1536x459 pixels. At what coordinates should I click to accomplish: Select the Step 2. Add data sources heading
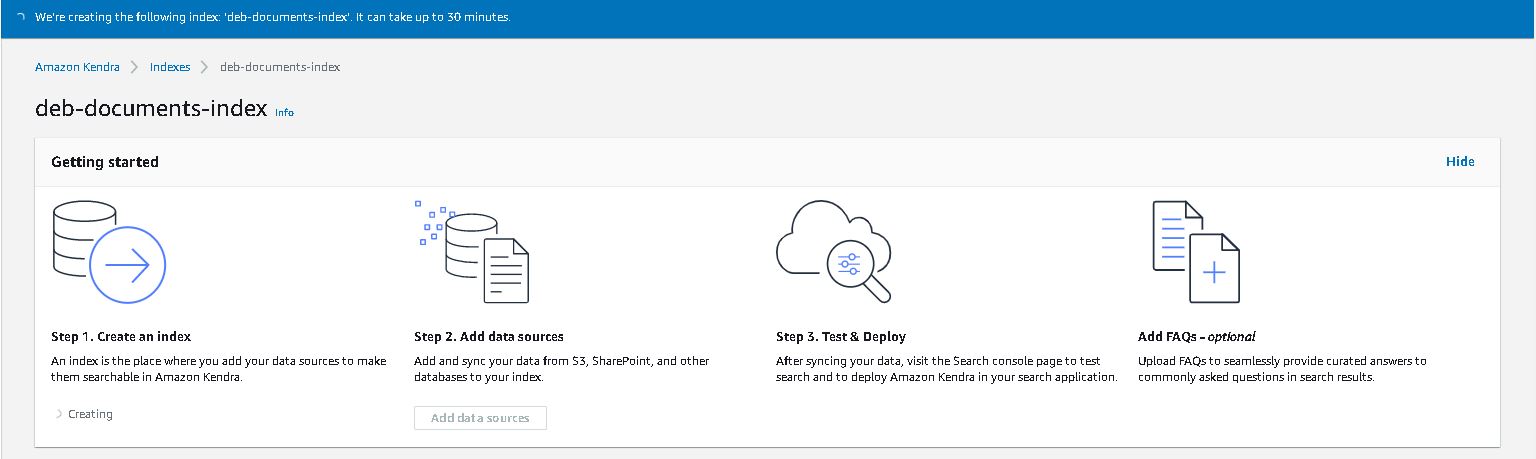click(489, 337)
